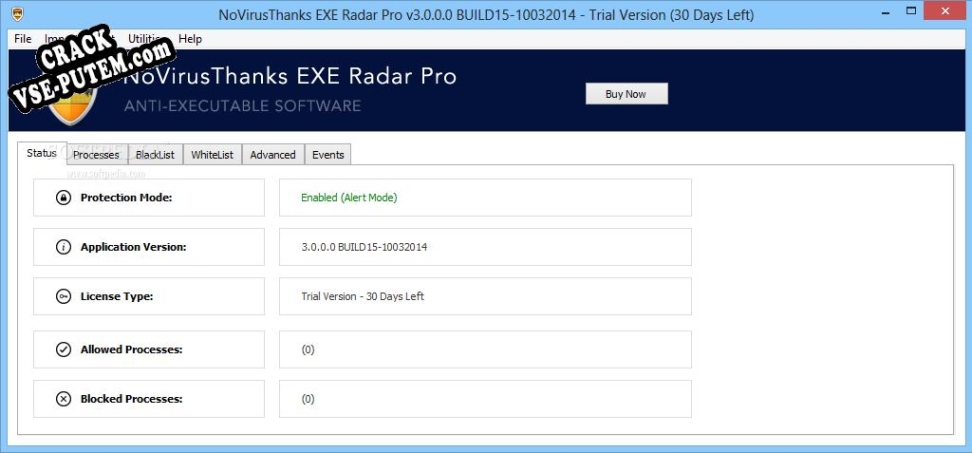The width and height of the screenshot is (972, 453).
Task: Open the WhiteList tab
Action: 212,155
